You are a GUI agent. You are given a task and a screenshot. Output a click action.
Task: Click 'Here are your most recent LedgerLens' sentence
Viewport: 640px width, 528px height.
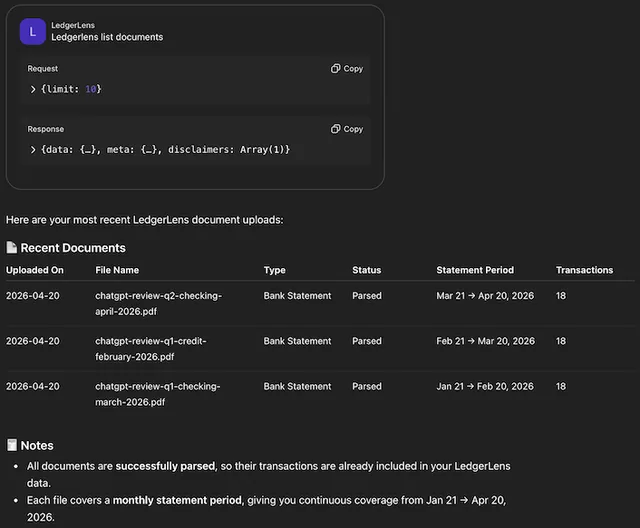144,220
